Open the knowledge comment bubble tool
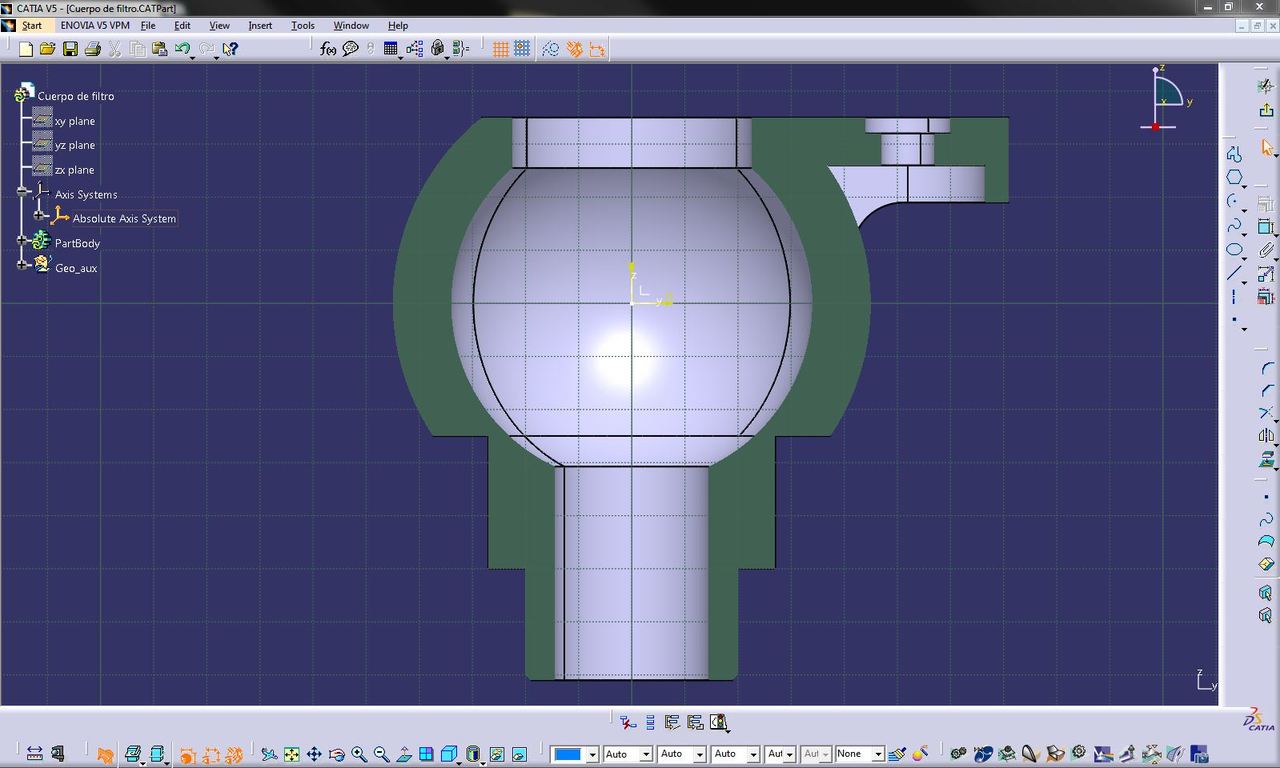 (x=350, y=48)
